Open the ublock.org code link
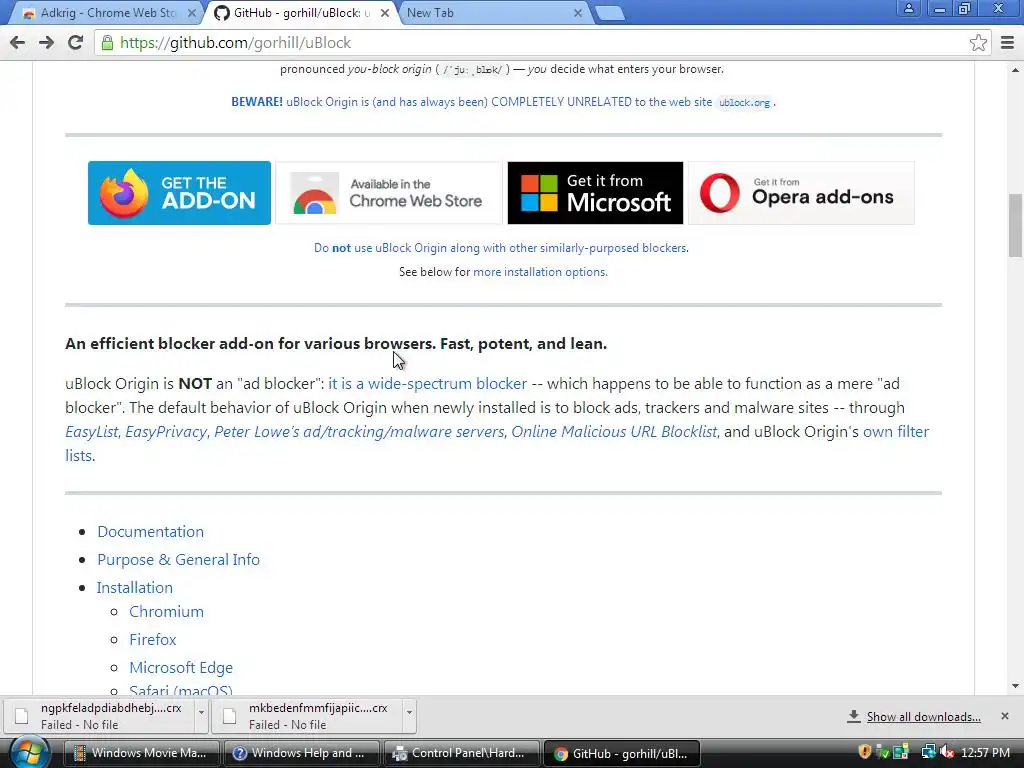 click(x=744, y=103)
